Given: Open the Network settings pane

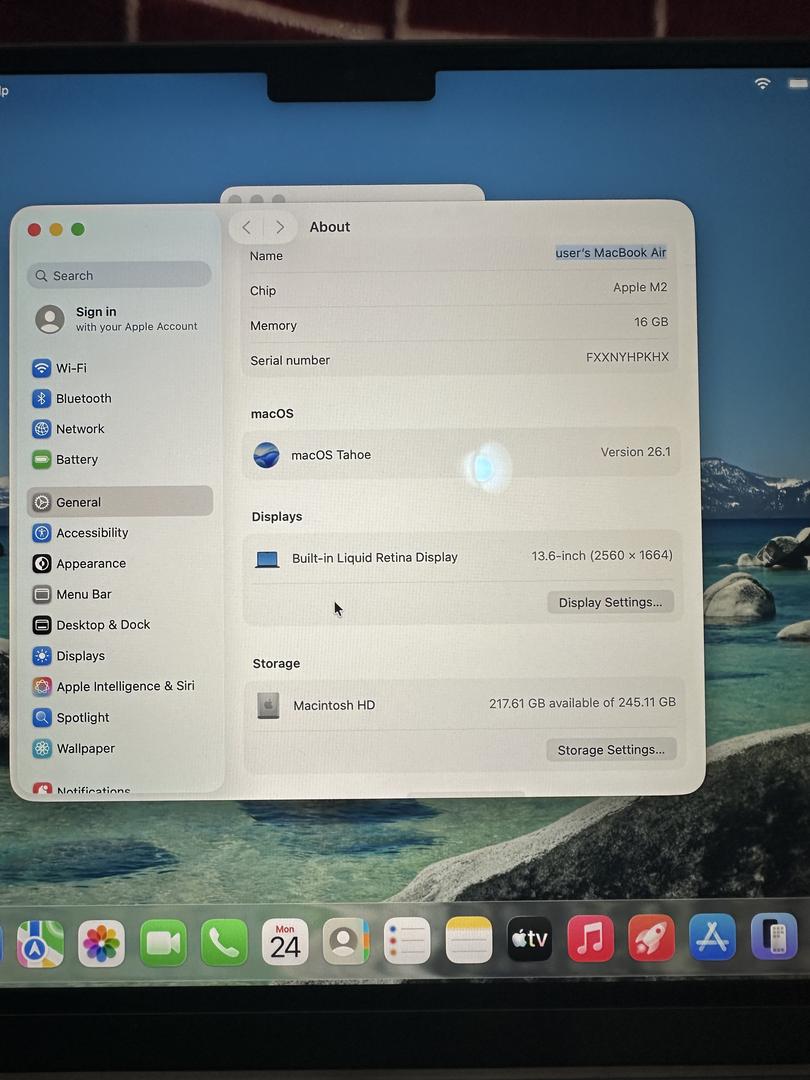Looking at the screenshot, I should pyautogui.click(x=80, y=429).
